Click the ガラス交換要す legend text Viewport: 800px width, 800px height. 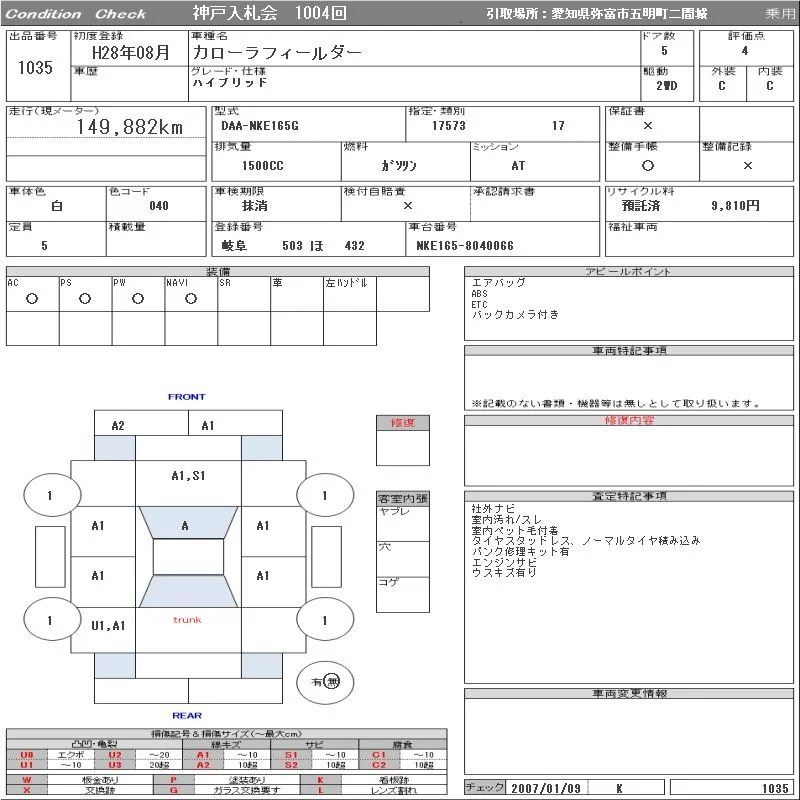click(x=247, y=790)
